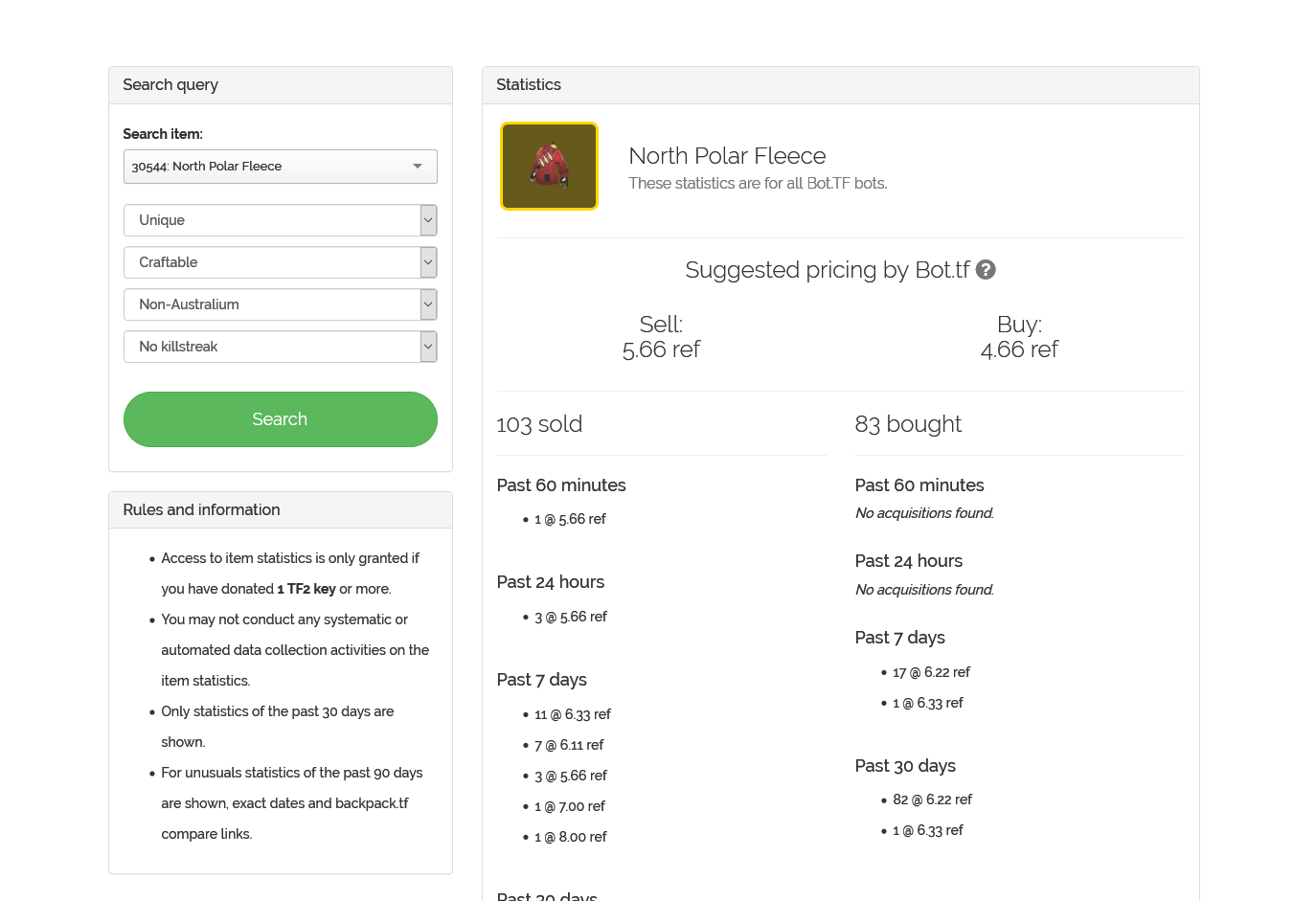The width and height of the screenshot is (1316, 901).
Task: Open the search item selection box
Action: [x=268, y=167]
